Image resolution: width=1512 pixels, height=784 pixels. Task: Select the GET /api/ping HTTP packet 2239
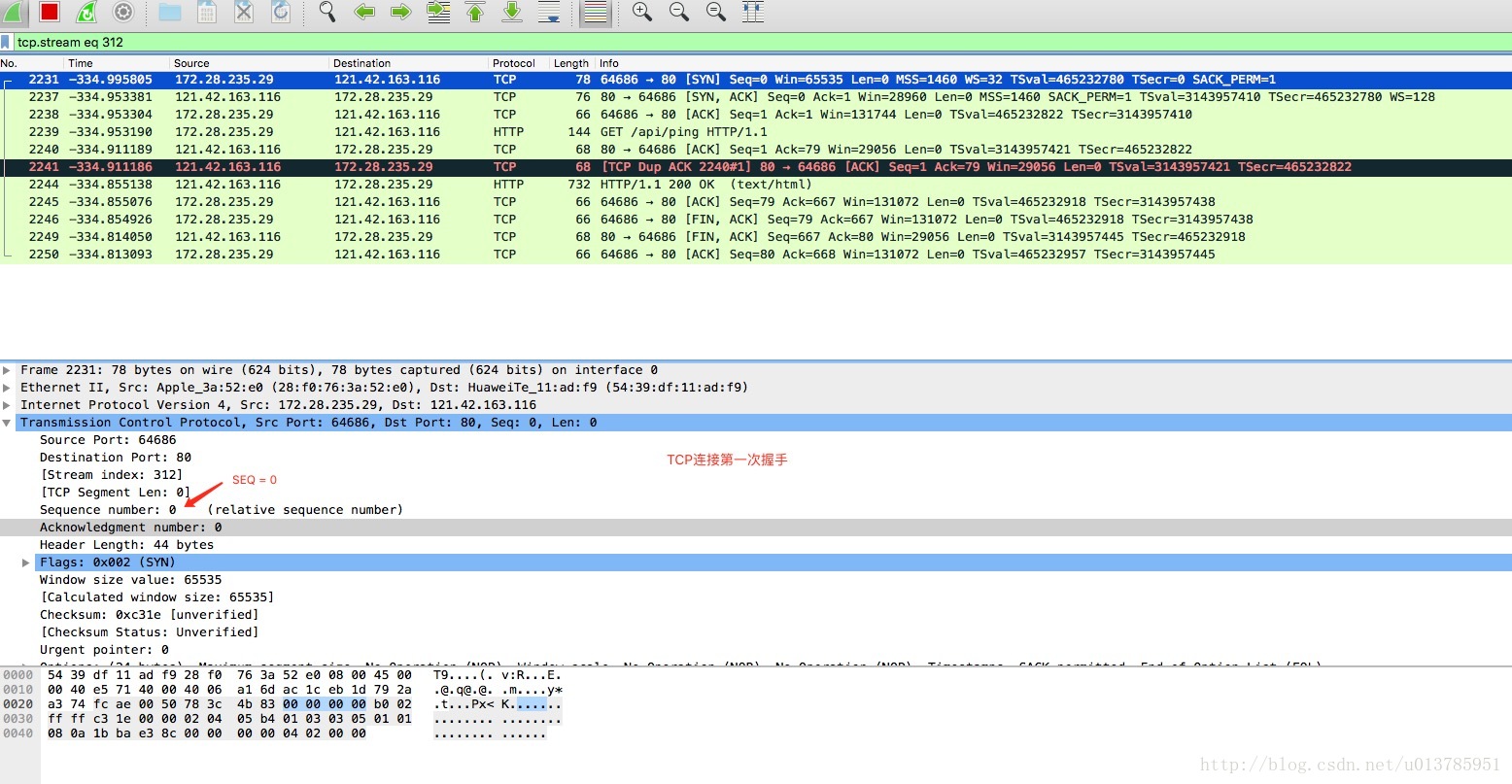[756, 132]
